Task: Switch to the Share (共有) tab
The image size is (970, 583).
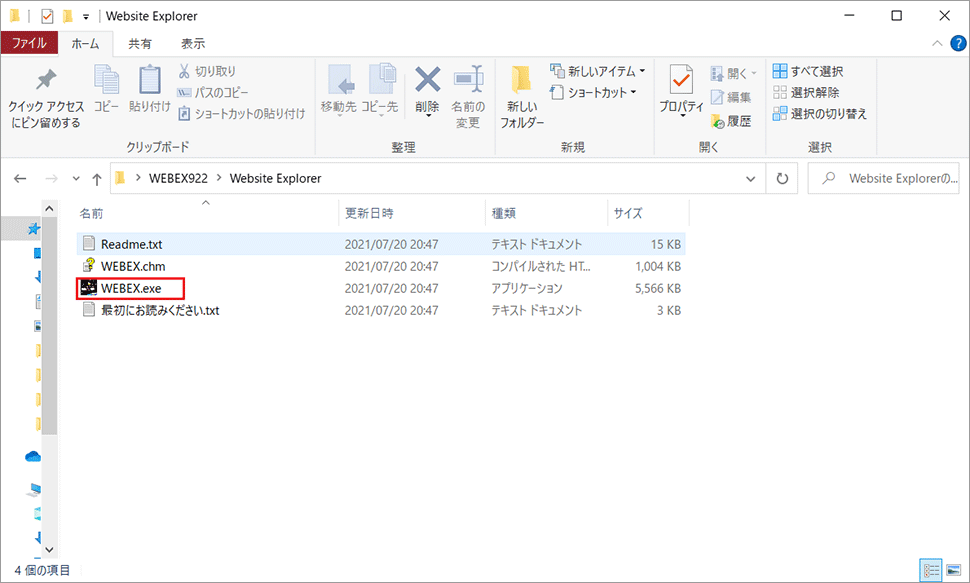Action: pos(140,43)
